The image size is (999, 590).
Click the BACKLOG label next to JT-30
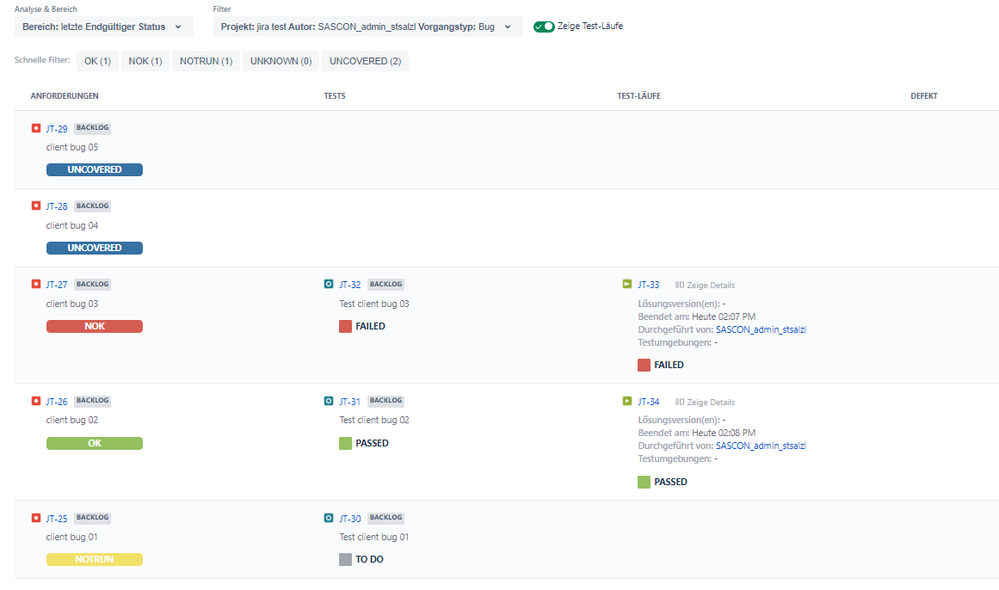(386, 518)
